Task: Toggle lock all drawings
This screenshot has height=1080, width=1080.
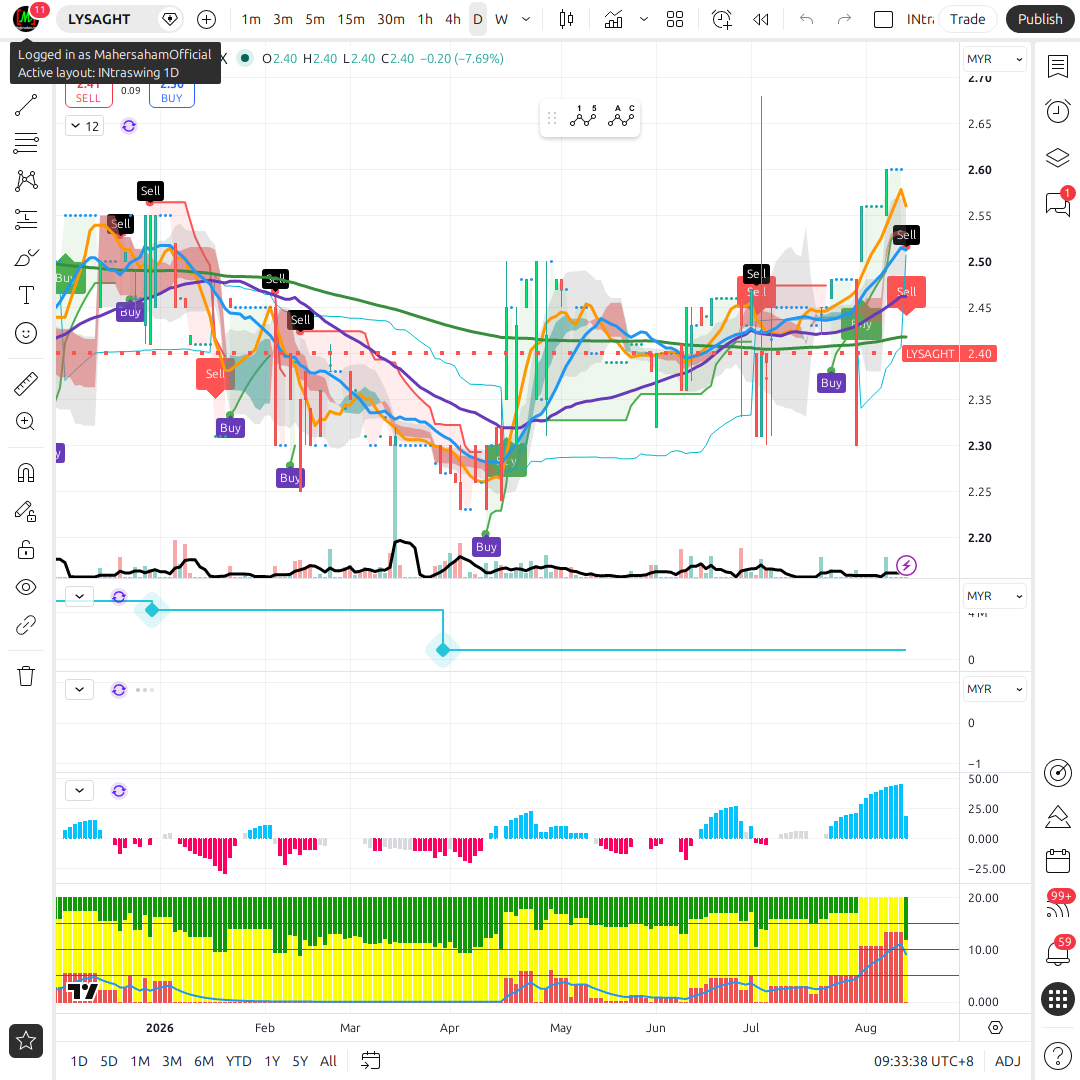Action: (x=26, y=549)
